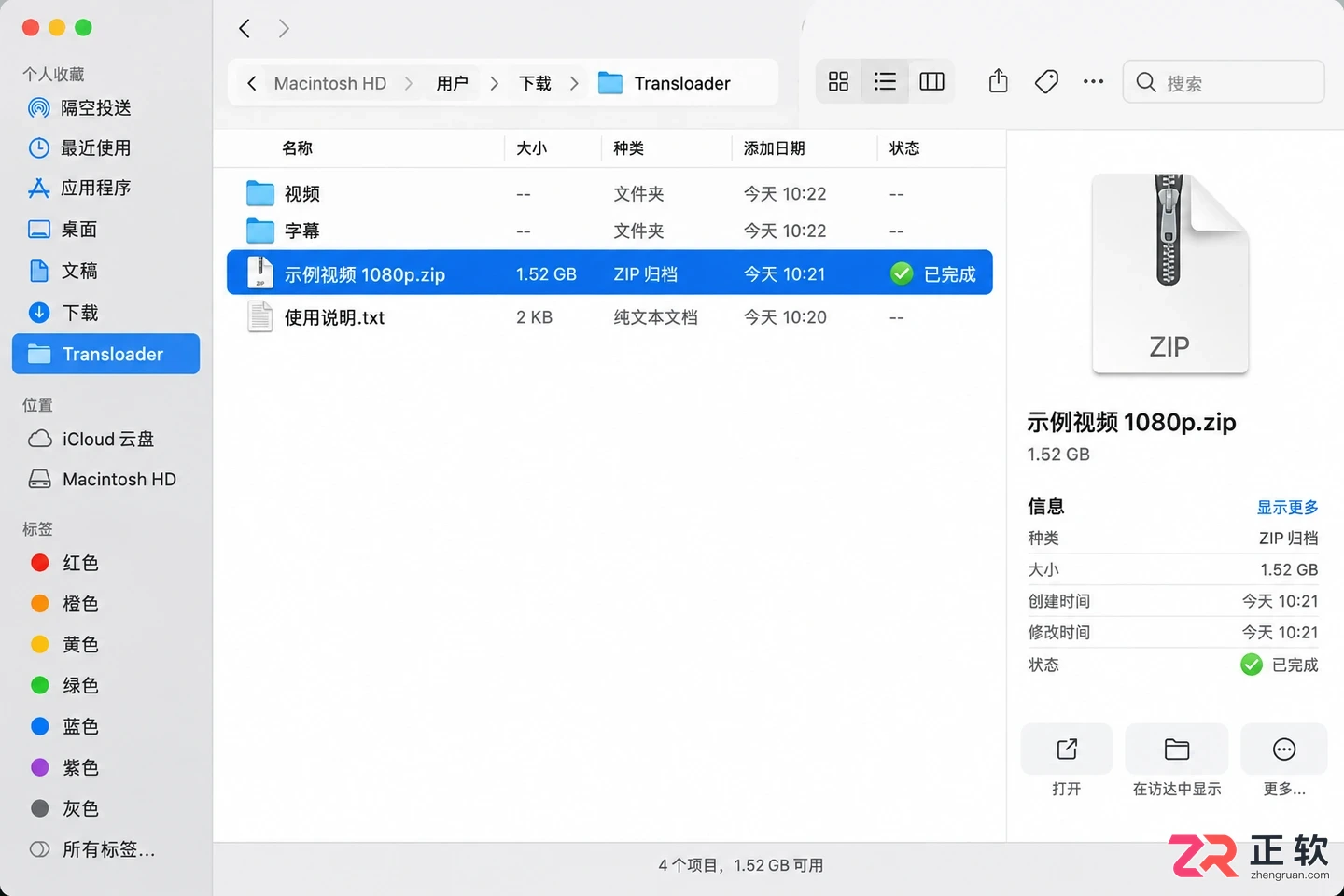The image size is (1344, 896).
Task: Select Macintosh HD in the path bar
Action: click(x=330, y=83)
